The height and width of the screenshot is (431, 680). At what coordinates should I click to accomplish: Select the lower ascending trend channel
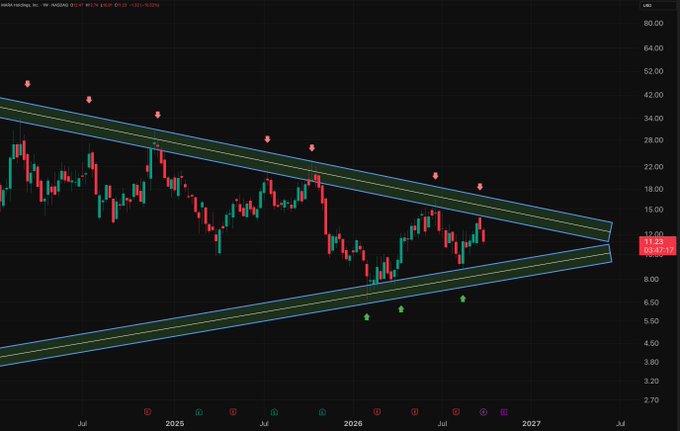click(304, 304)
